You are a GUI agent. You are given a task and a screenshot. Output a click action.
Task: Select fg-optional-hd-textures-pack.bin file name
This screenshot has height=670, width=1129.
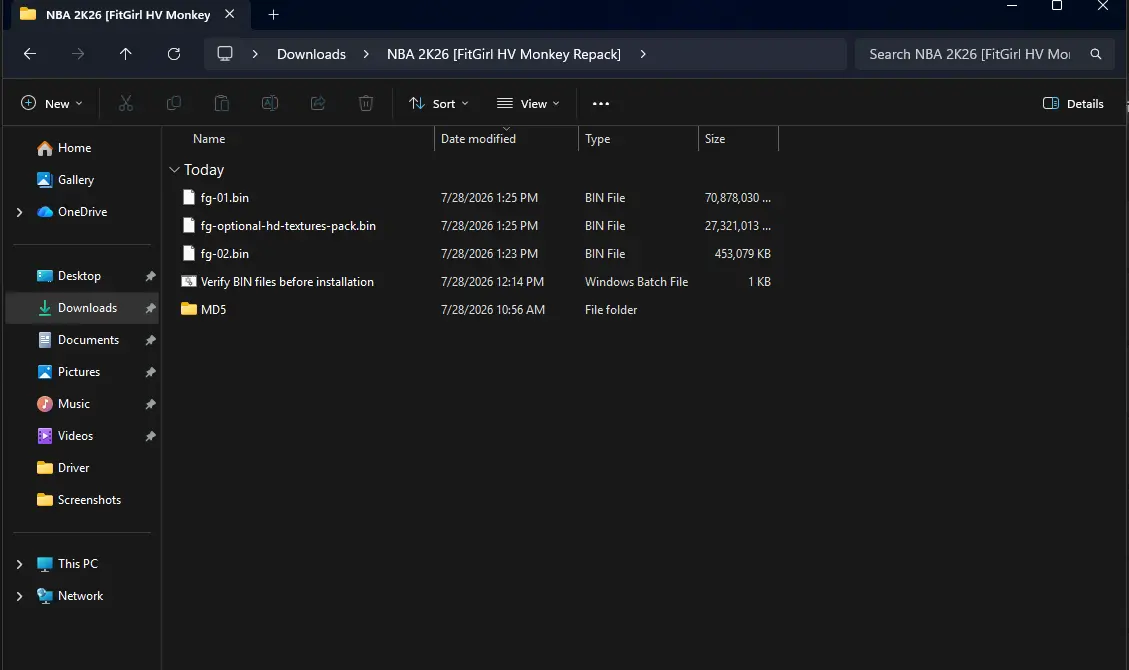(288, 225)
